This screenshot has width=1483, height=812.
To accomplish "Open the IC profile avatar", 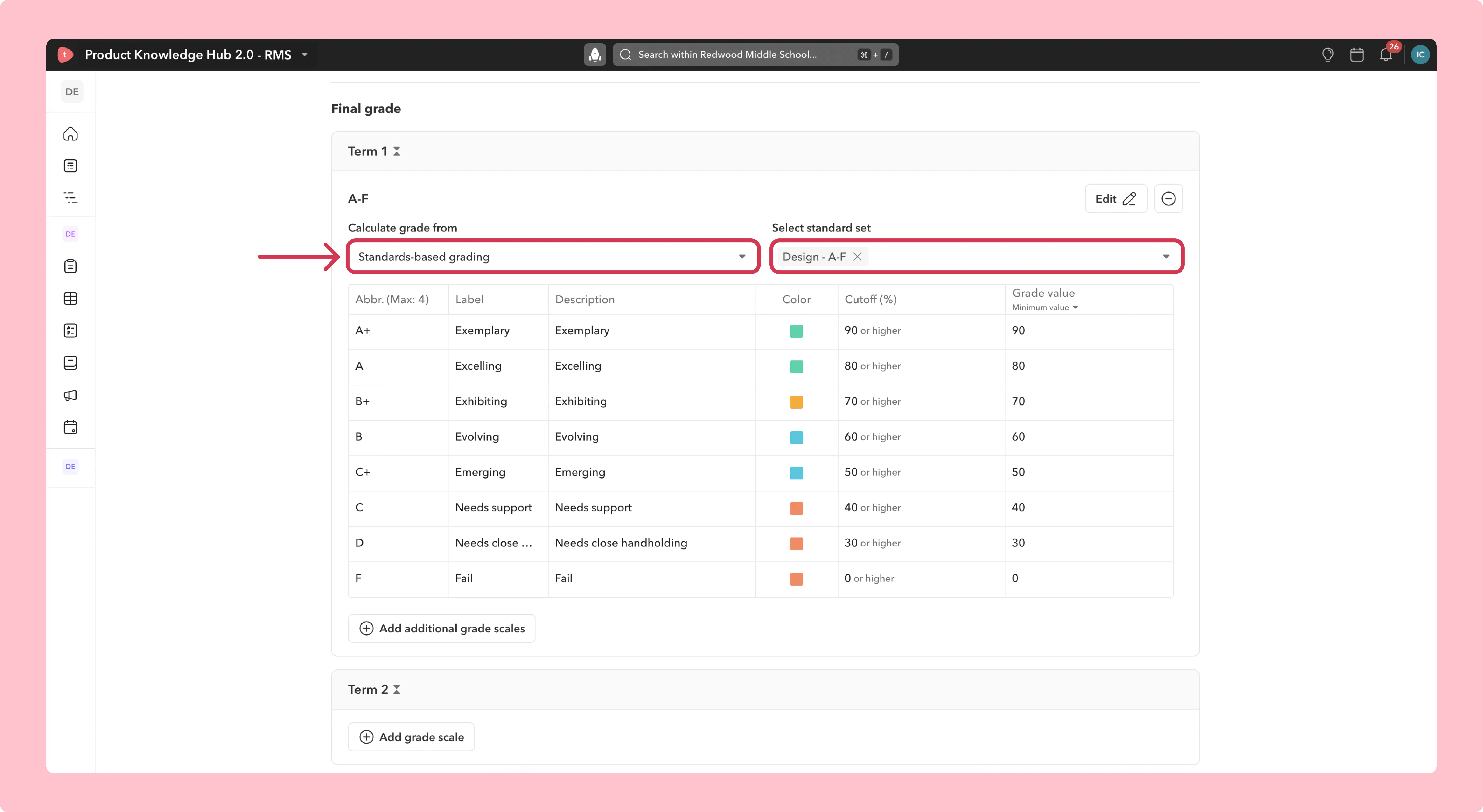I will click(1420, 55).
